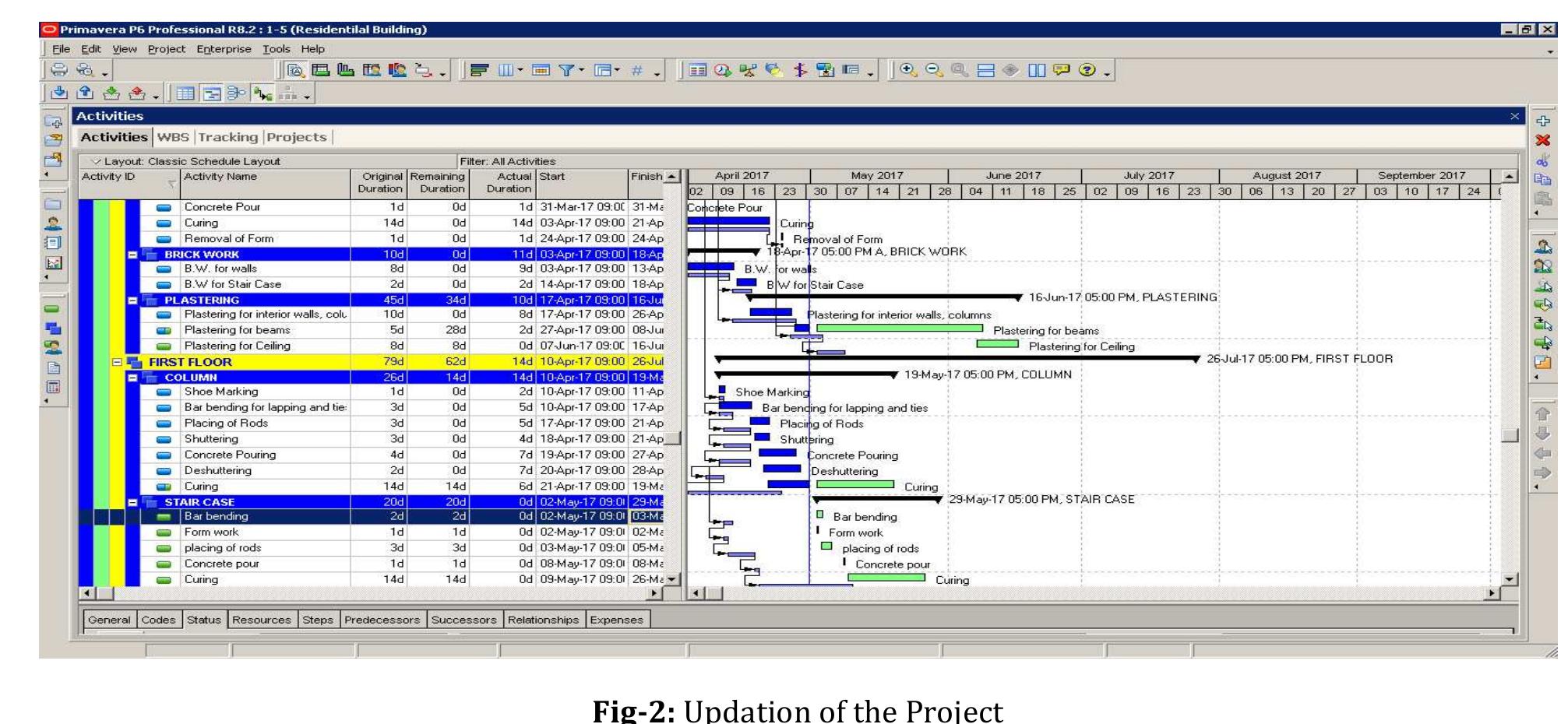Open the File menu
Screen dimensions: 1568x724
click(61, 49)
